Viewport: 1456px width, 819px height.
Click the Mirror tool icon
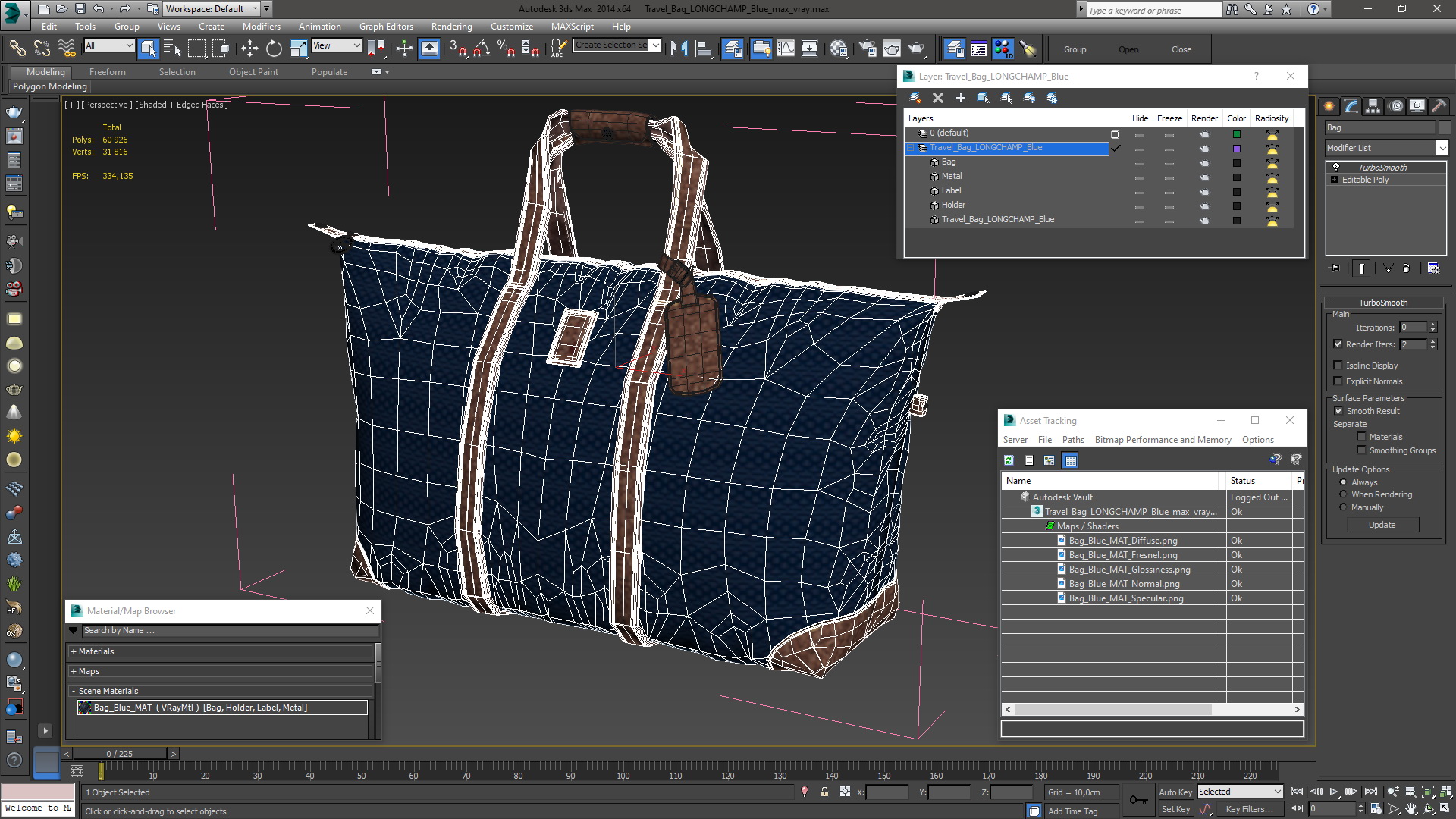tap(679, 49)
